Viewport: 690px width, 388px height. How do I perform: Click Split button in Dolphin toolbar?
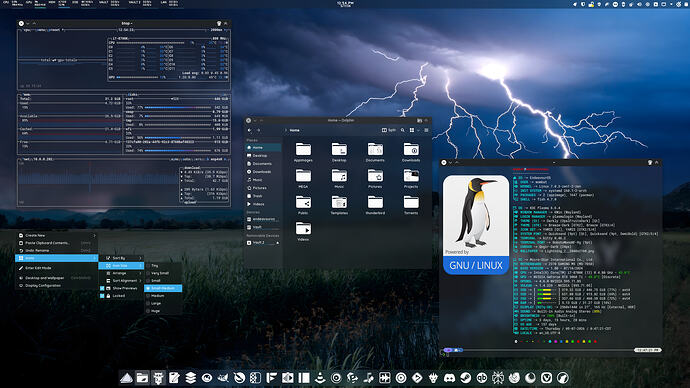click(389, 130)
